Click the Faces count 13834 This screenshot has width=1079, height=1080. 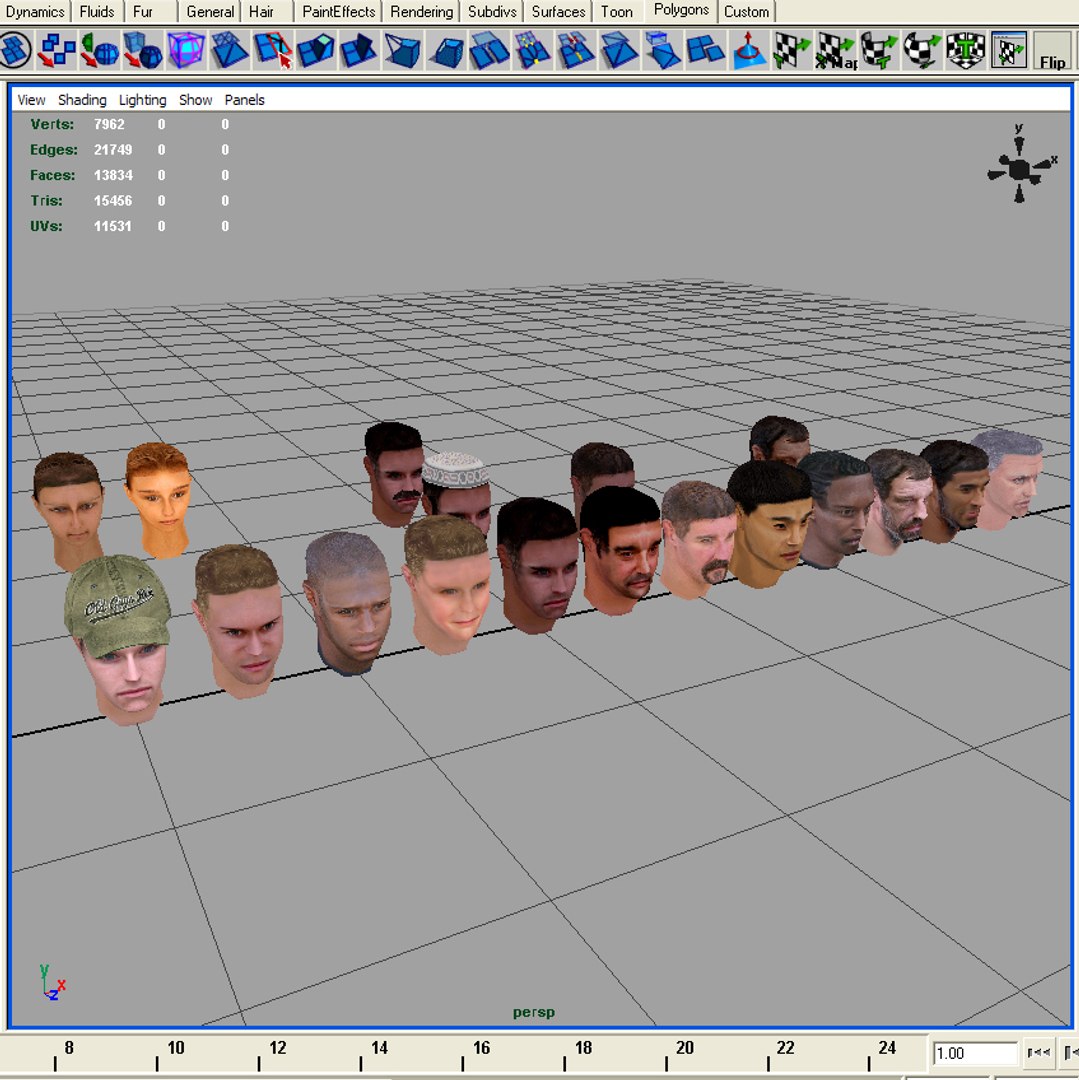113,176
